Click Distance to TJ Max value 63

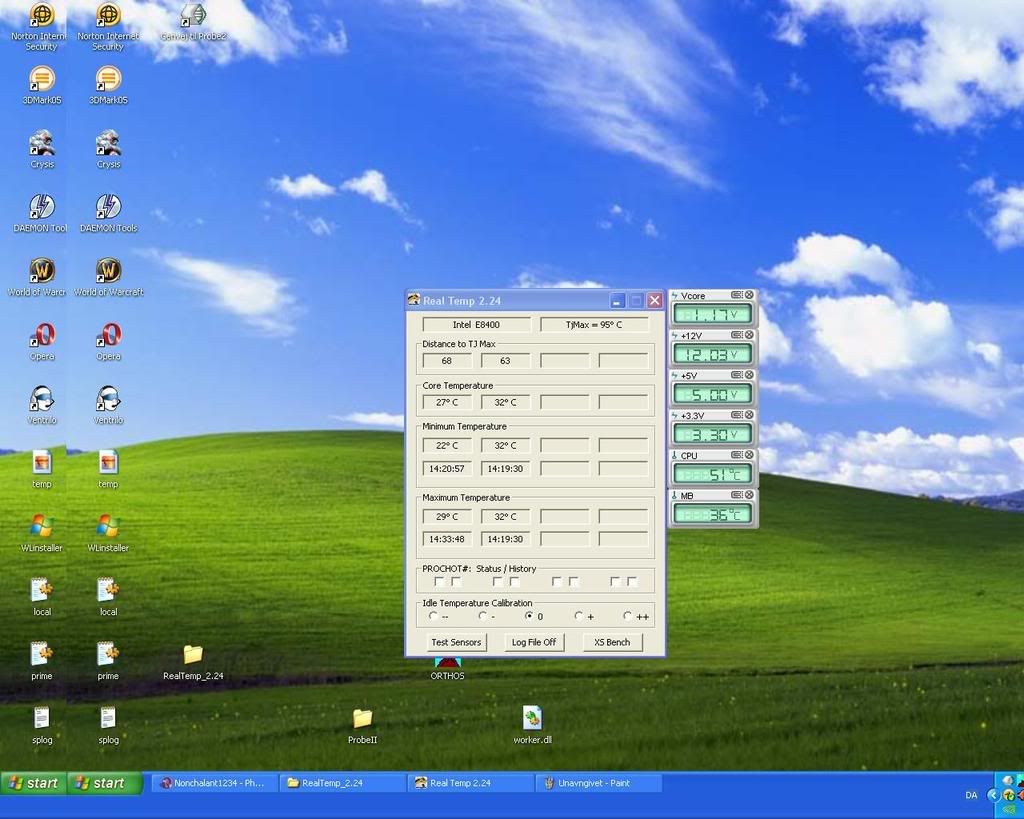click(505, 361)
